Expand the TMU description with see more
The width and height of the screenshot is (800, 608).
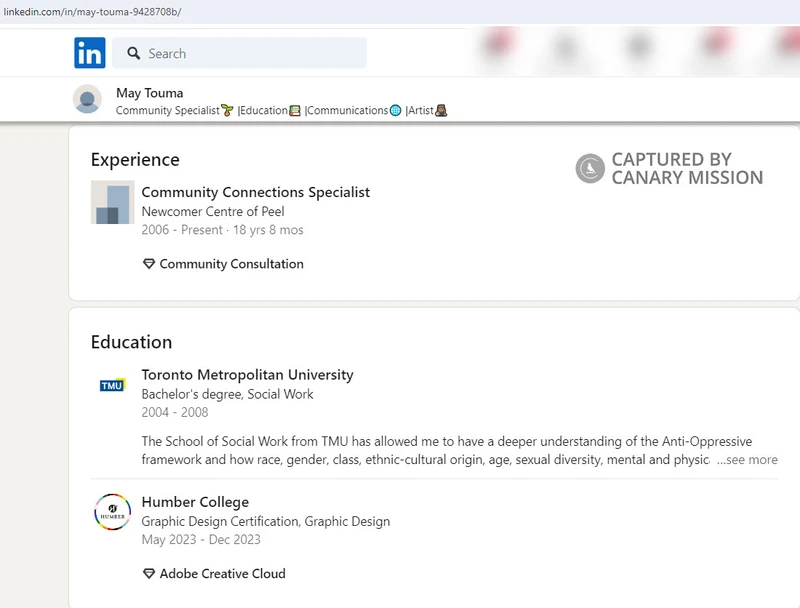(x=750, y=460)
